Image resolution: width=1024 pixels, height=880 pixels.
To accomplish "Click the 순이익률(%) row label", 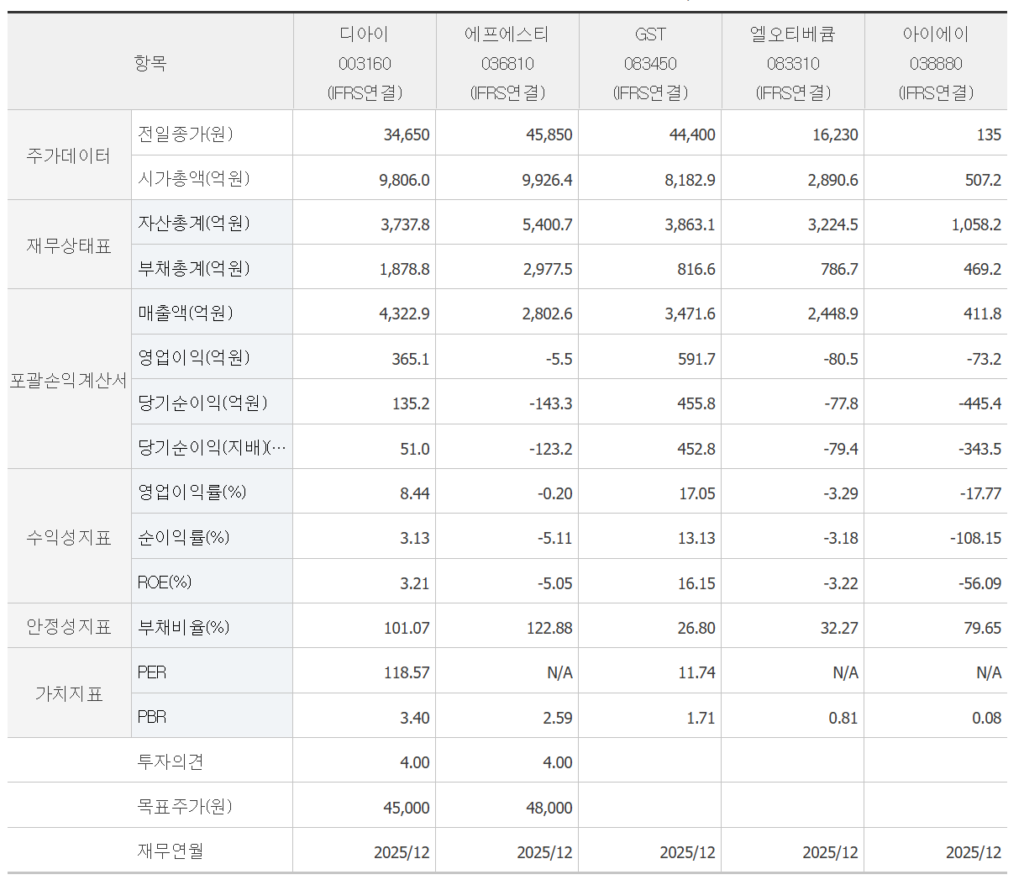I will point(184,537).
